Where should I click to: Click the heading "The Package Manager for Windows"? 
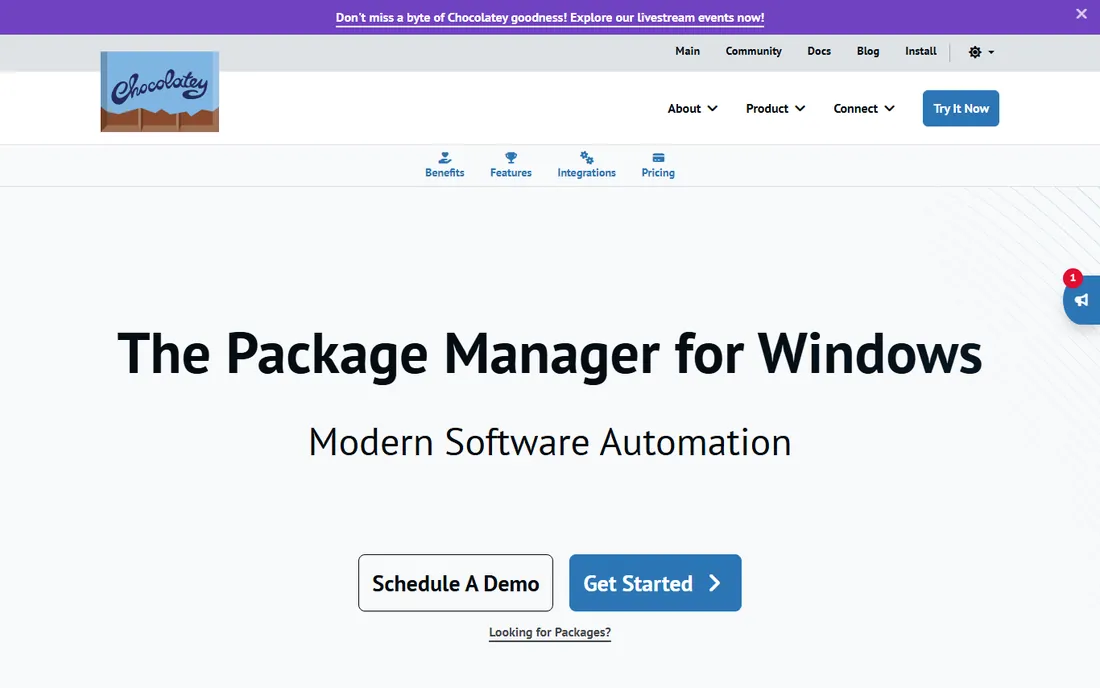[x=550, y=354]
